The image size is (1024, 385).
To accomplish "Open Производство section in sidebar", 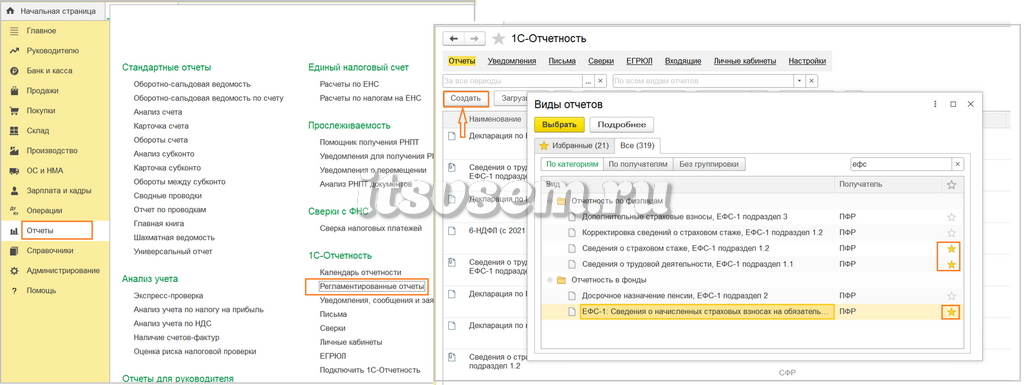I will click(52, 151).
